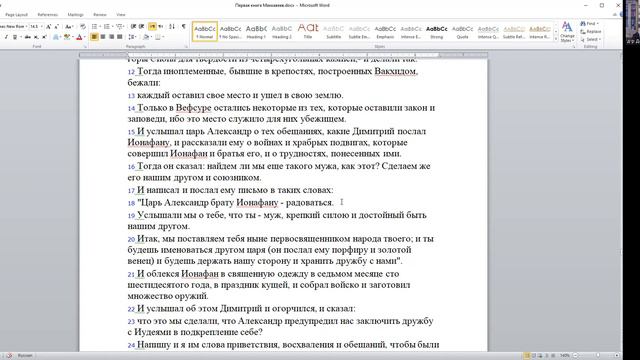
Task: Apply the No Spacing style
Action: point(231,31)
